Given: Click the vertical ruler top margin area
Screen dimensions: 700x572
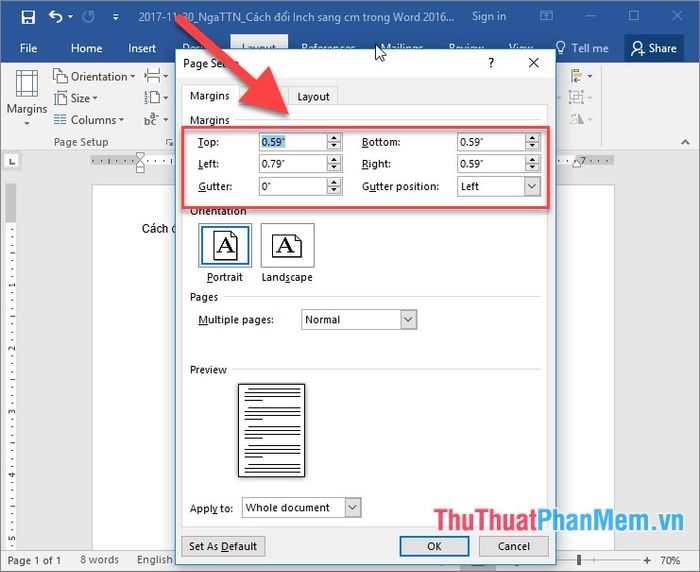Looking at the screenshot, I should [x=12, y=202].
